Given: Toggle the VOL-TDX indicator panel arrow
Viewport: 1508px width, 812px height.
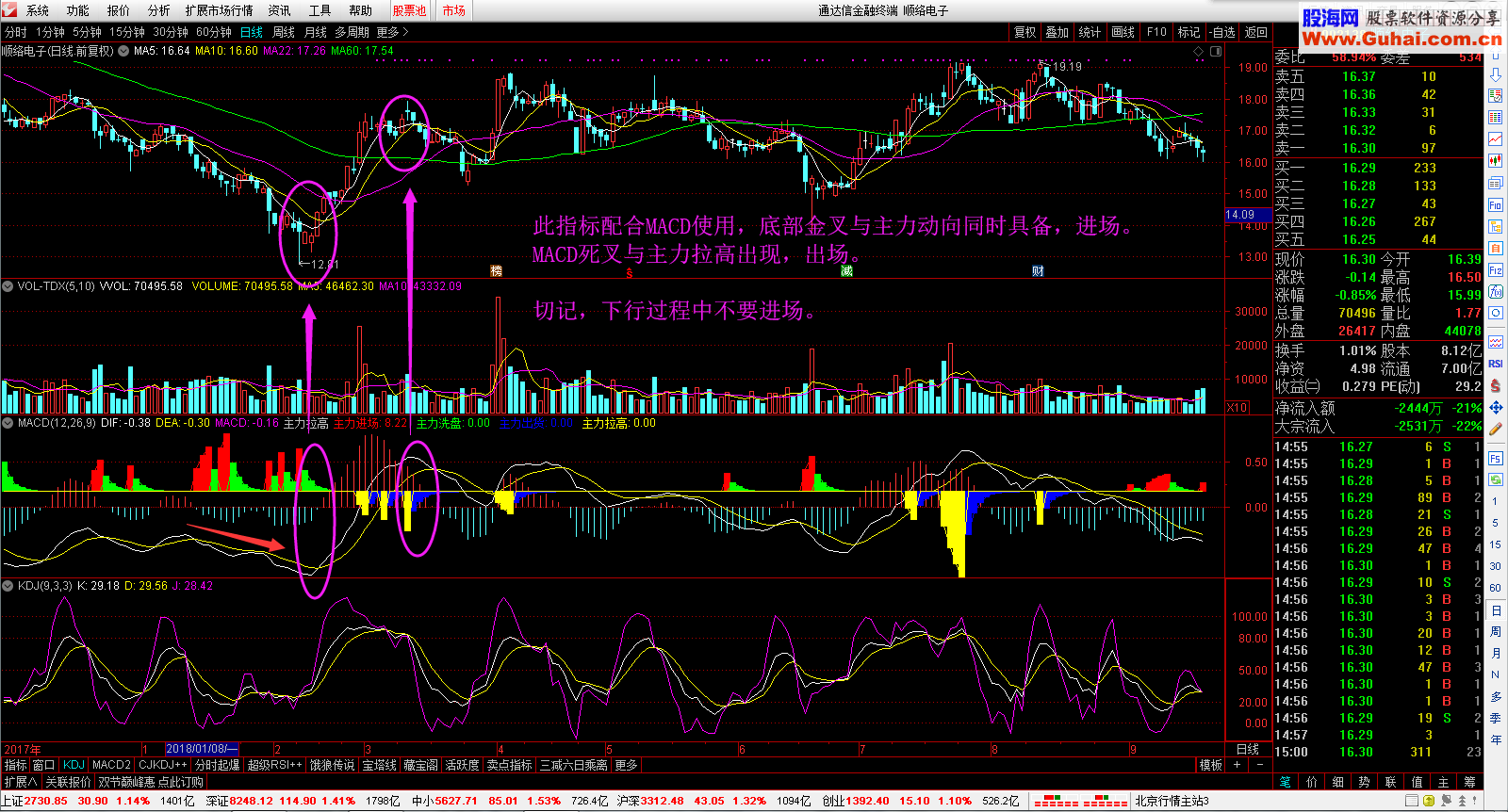Looking at the screenshot, I should pos(8,285).
